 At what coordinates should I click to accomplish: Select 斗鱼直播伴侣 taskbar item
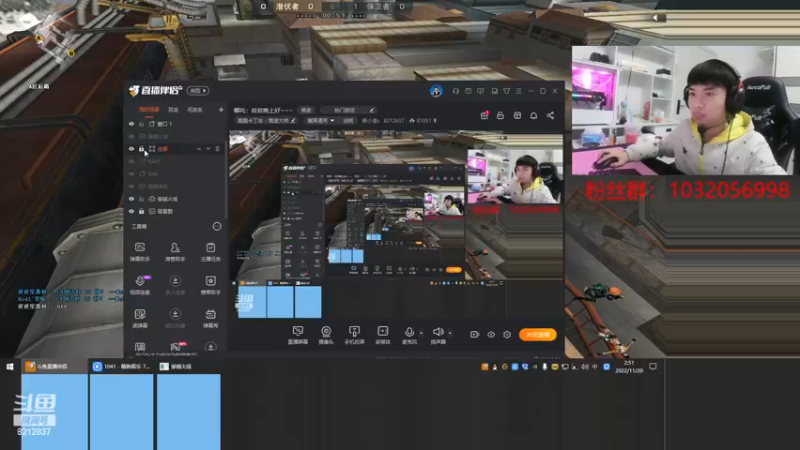54,366
